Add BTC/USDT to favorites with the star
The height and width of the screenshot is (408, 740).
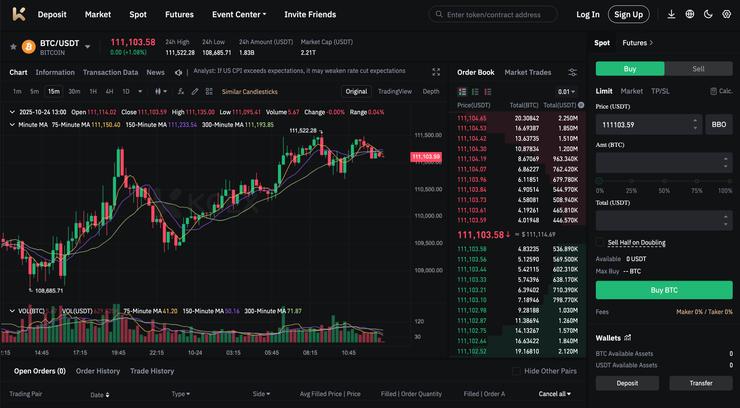13,47
